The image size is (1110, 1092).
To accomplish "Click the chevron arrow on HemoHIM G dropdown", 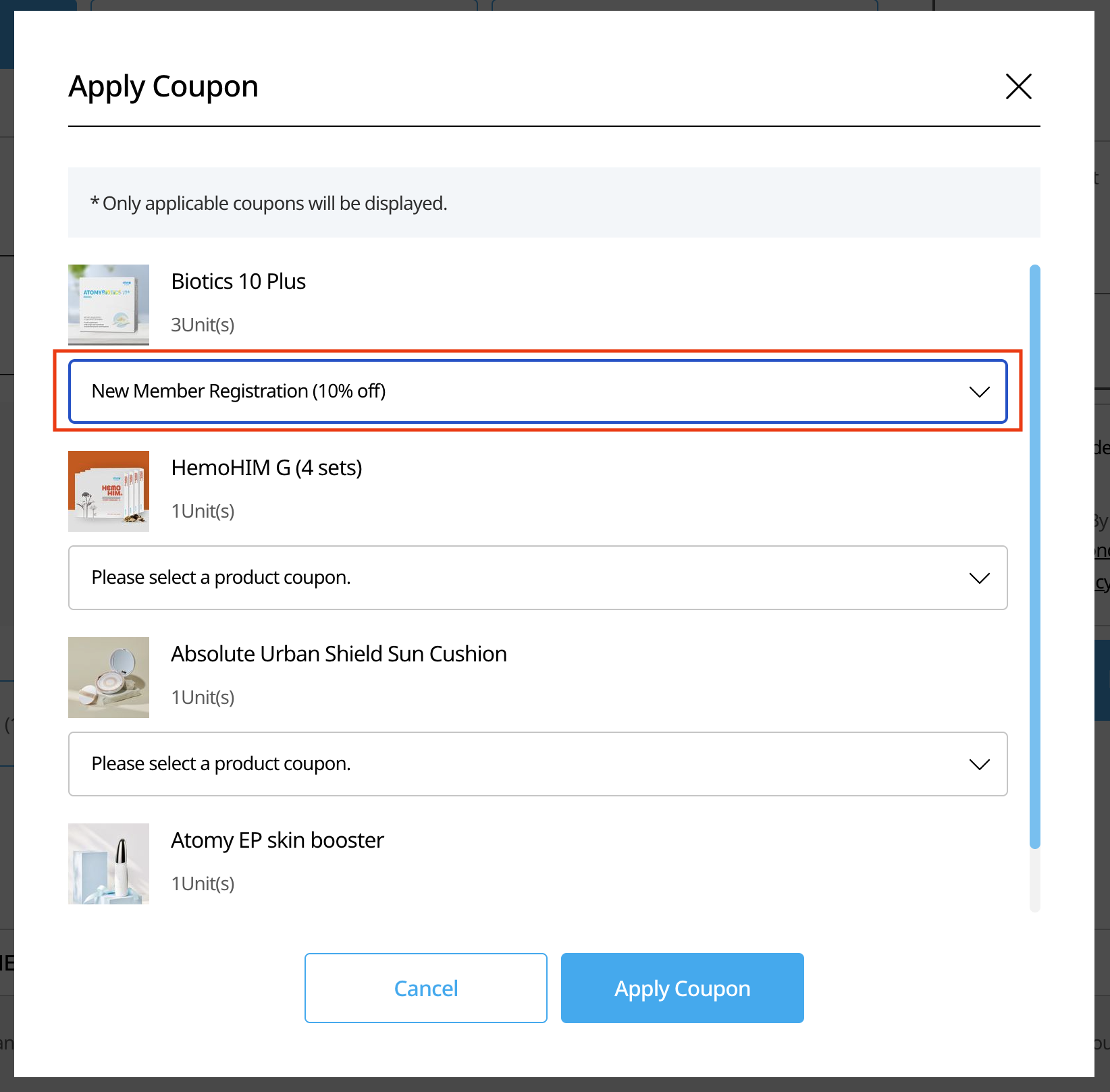I will point(979,578).
